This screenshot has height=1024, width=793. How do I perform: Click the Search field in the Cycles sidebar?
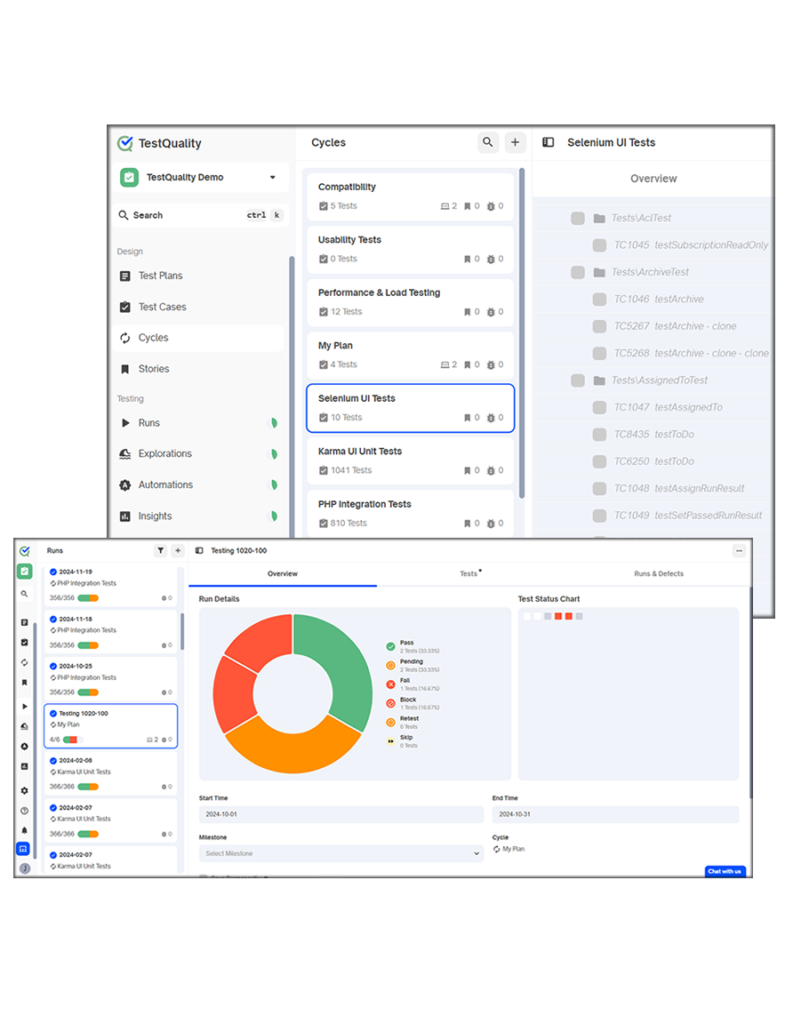tap(201, 215)
